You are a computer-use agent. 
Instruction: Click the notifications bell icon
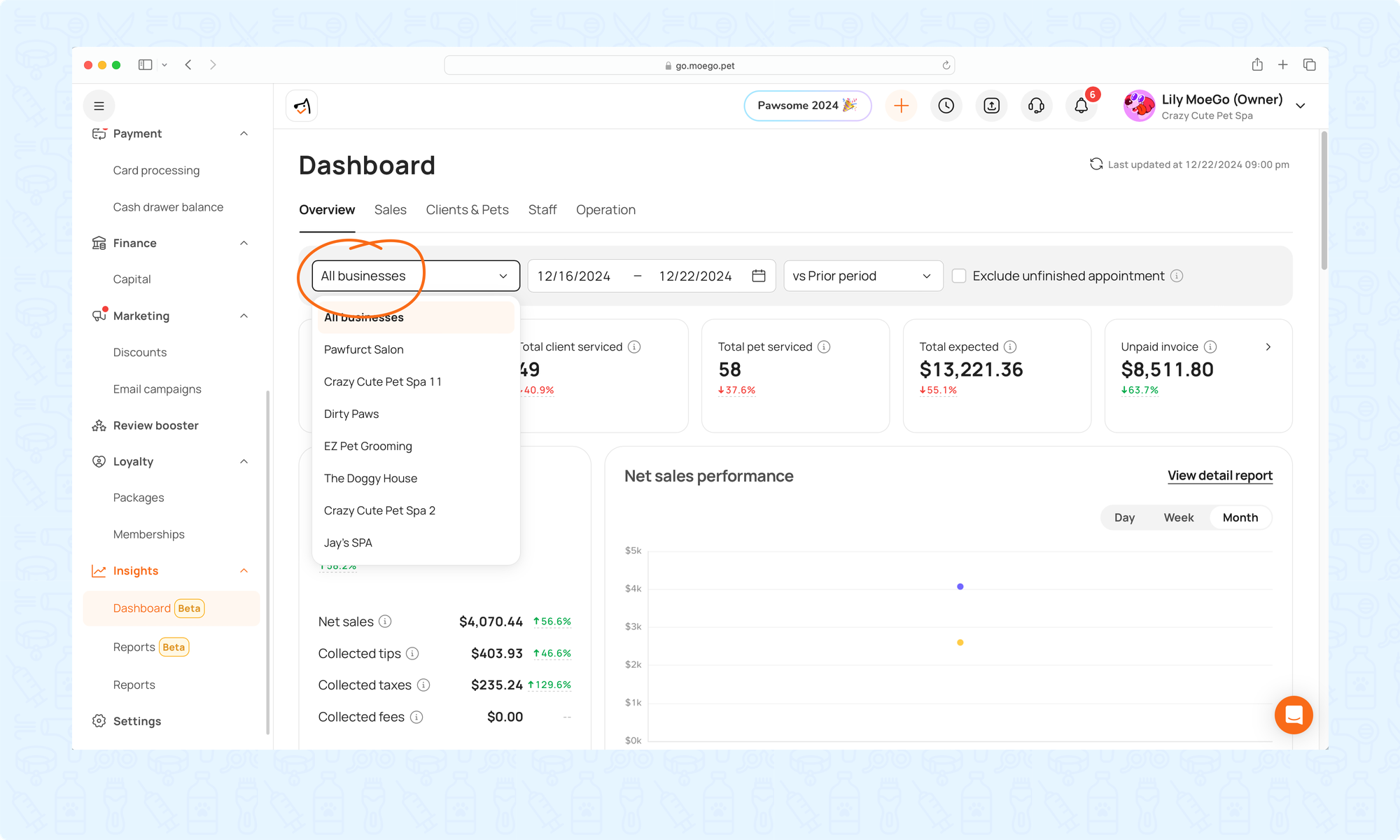coord(1081,106)
